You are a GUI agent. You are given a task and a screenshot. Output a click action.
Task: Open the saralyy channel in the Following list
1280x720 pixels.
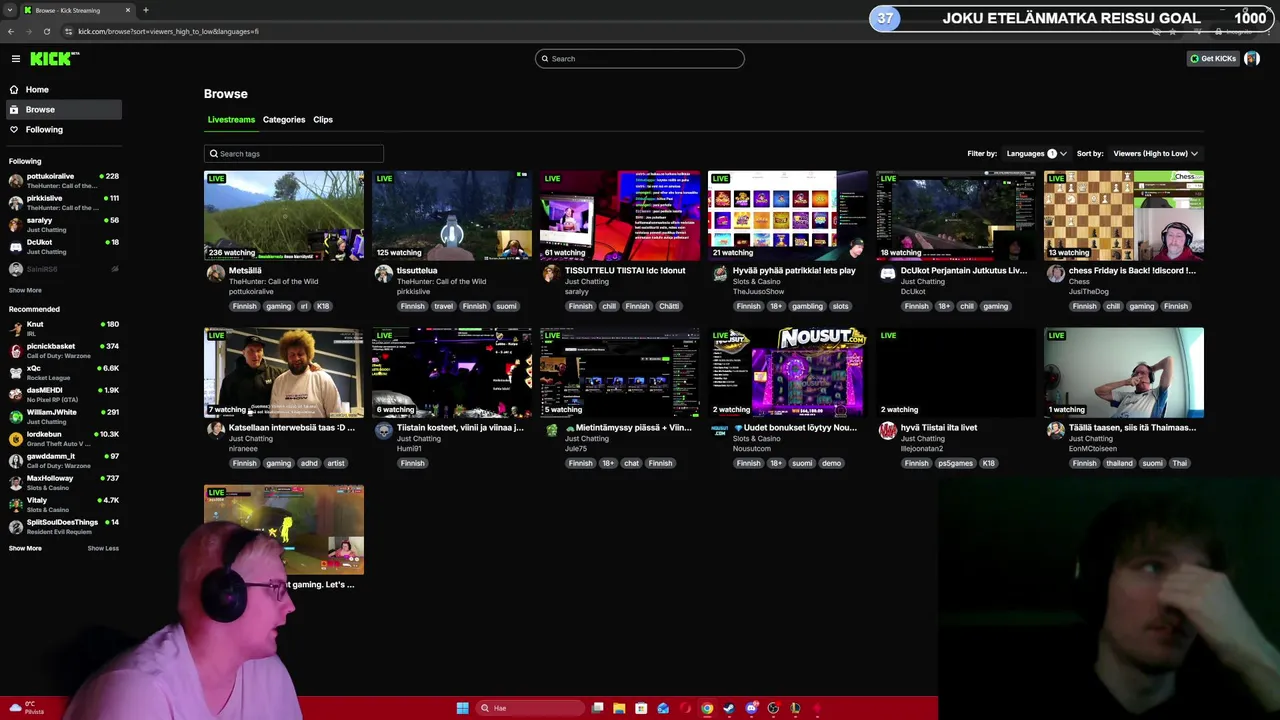[x=64, y=224]
